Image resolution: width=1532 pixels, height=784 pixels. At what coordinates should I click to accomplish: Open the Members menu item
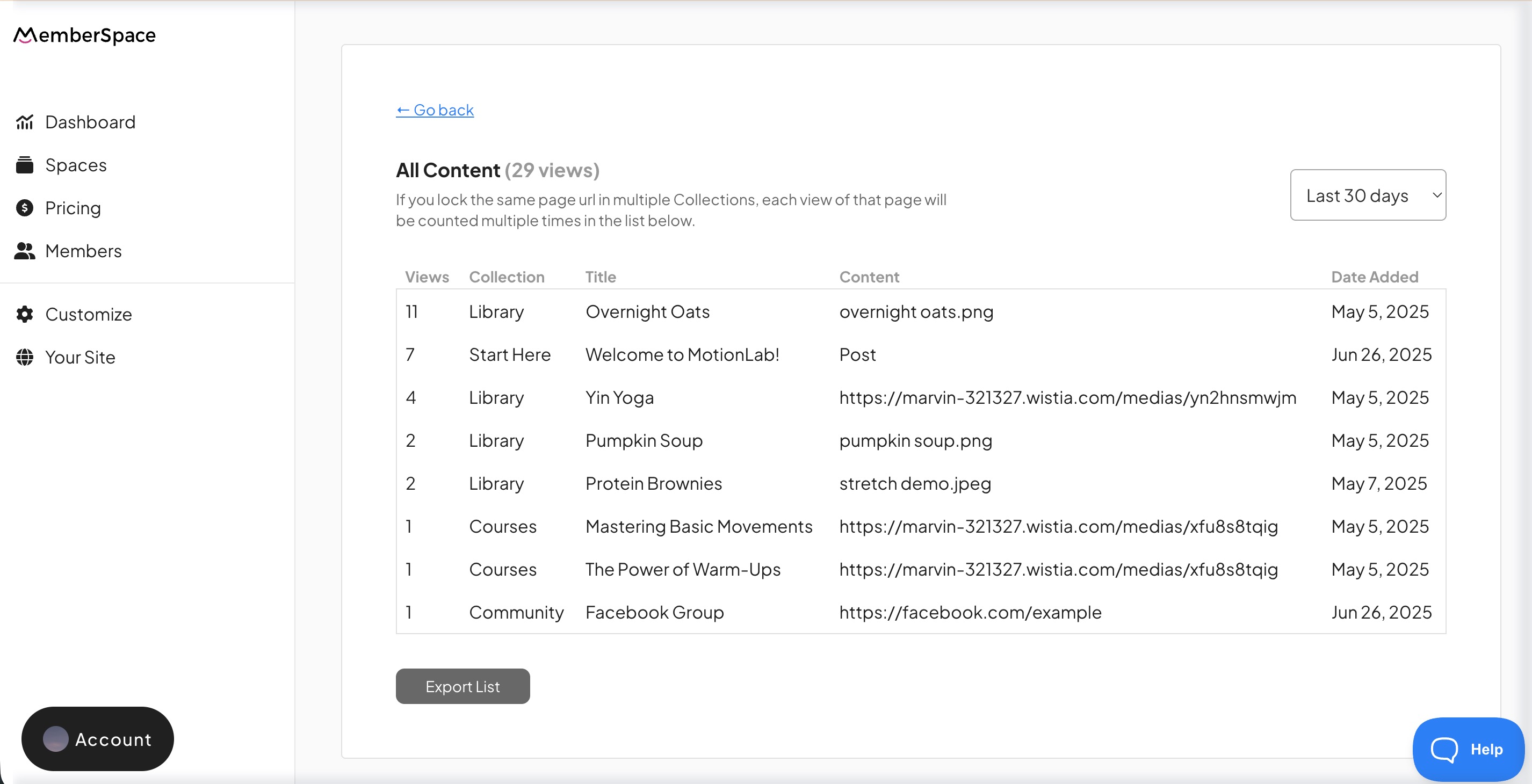pos(83,251)
